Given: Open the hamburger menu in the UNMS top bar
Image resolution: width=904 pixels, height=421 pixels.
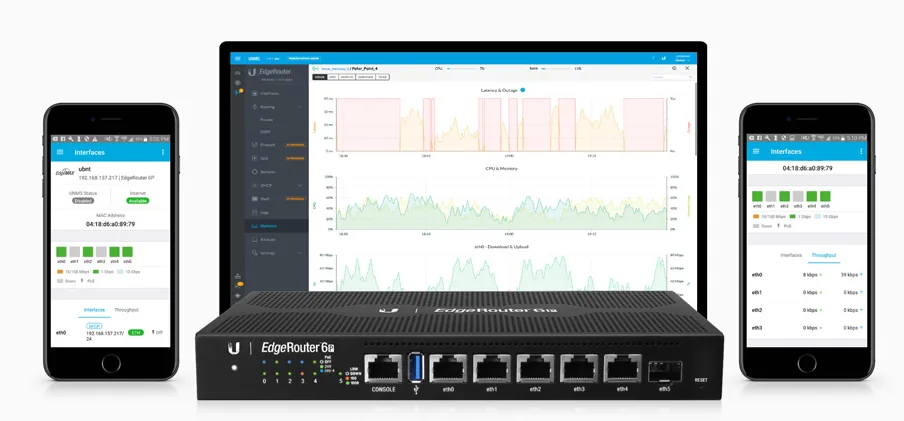Looking at the screenshot, I should click(x=237, y=59).
